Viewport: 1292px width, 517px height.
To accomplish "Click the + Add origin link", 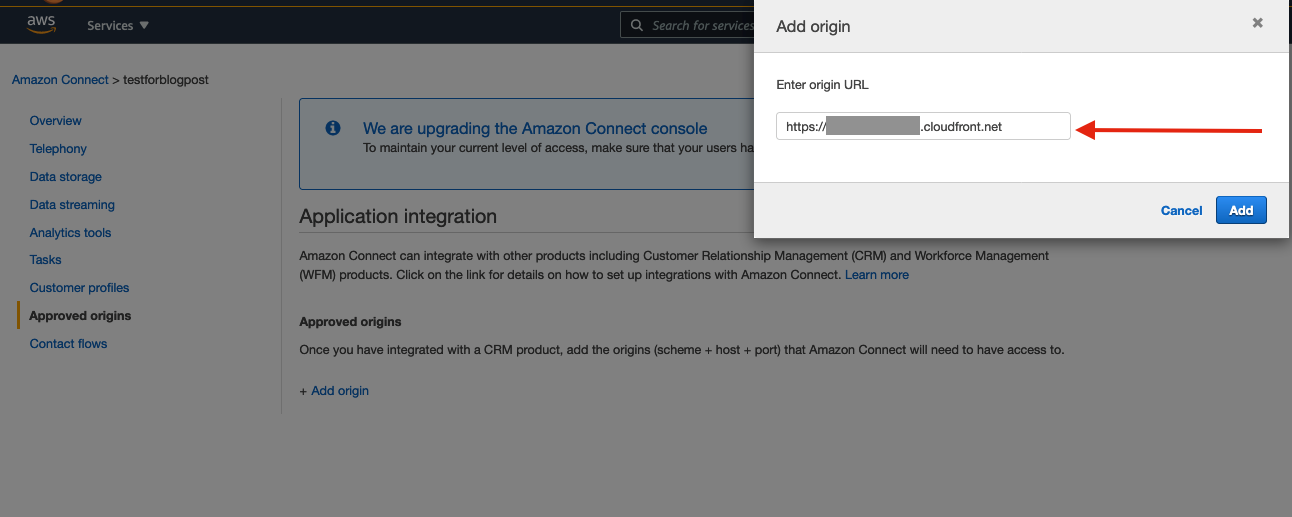I will coord(334,391).
